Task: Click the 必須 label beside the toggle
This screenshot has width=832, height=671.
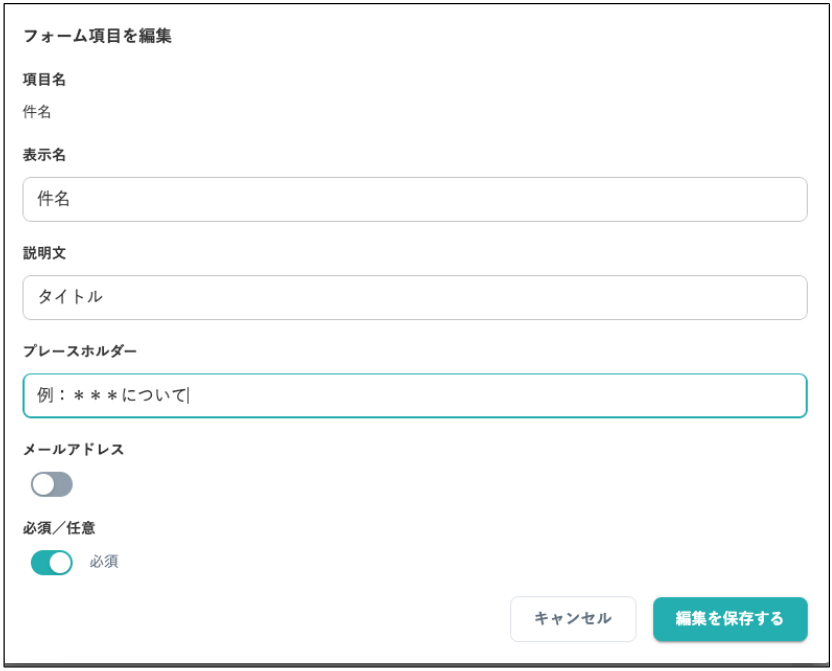Action: coord(104,562)
